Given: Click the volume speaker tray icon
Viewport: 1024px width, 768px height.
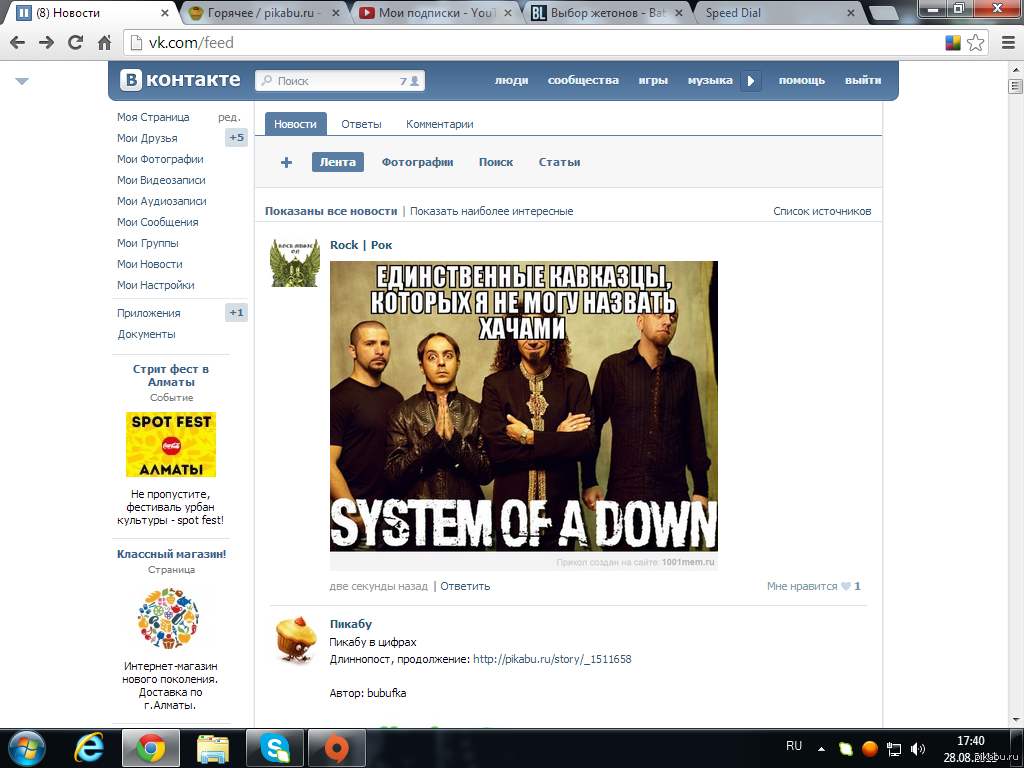Looking at the screenshot, I should pos(918,749).
